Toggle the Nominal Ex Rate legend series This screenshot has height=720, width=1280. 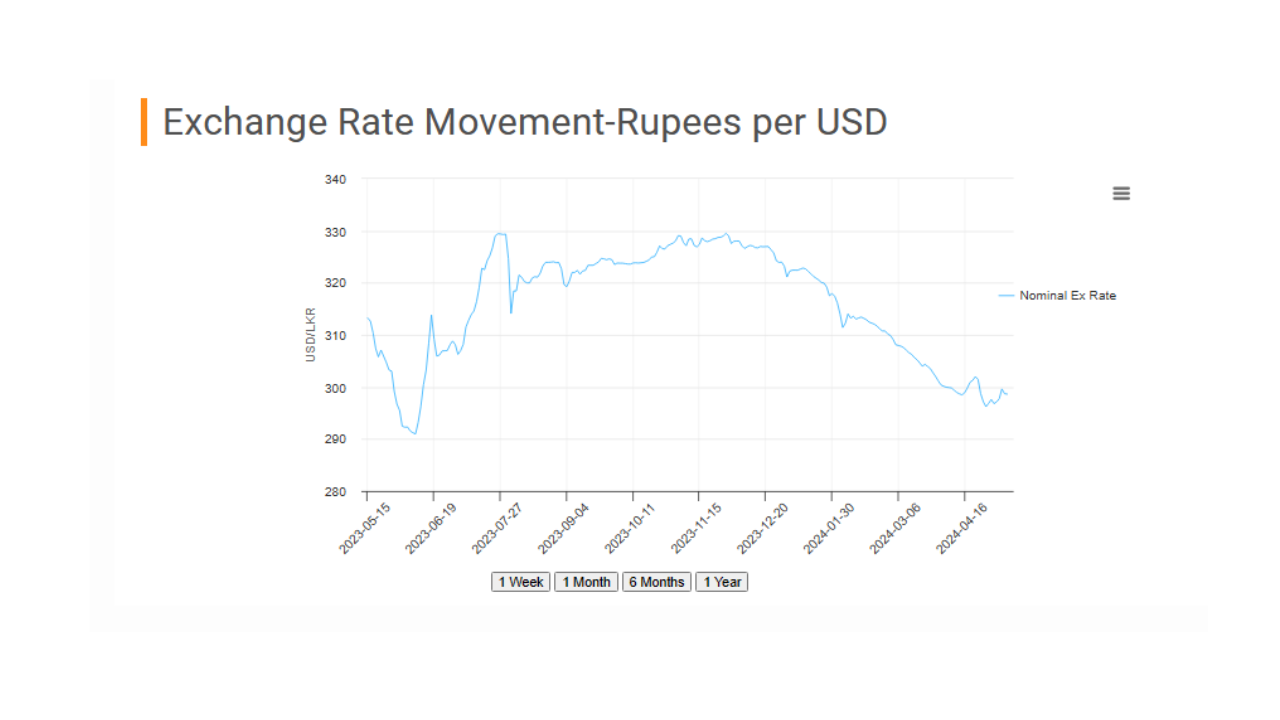pos(1067,296)
